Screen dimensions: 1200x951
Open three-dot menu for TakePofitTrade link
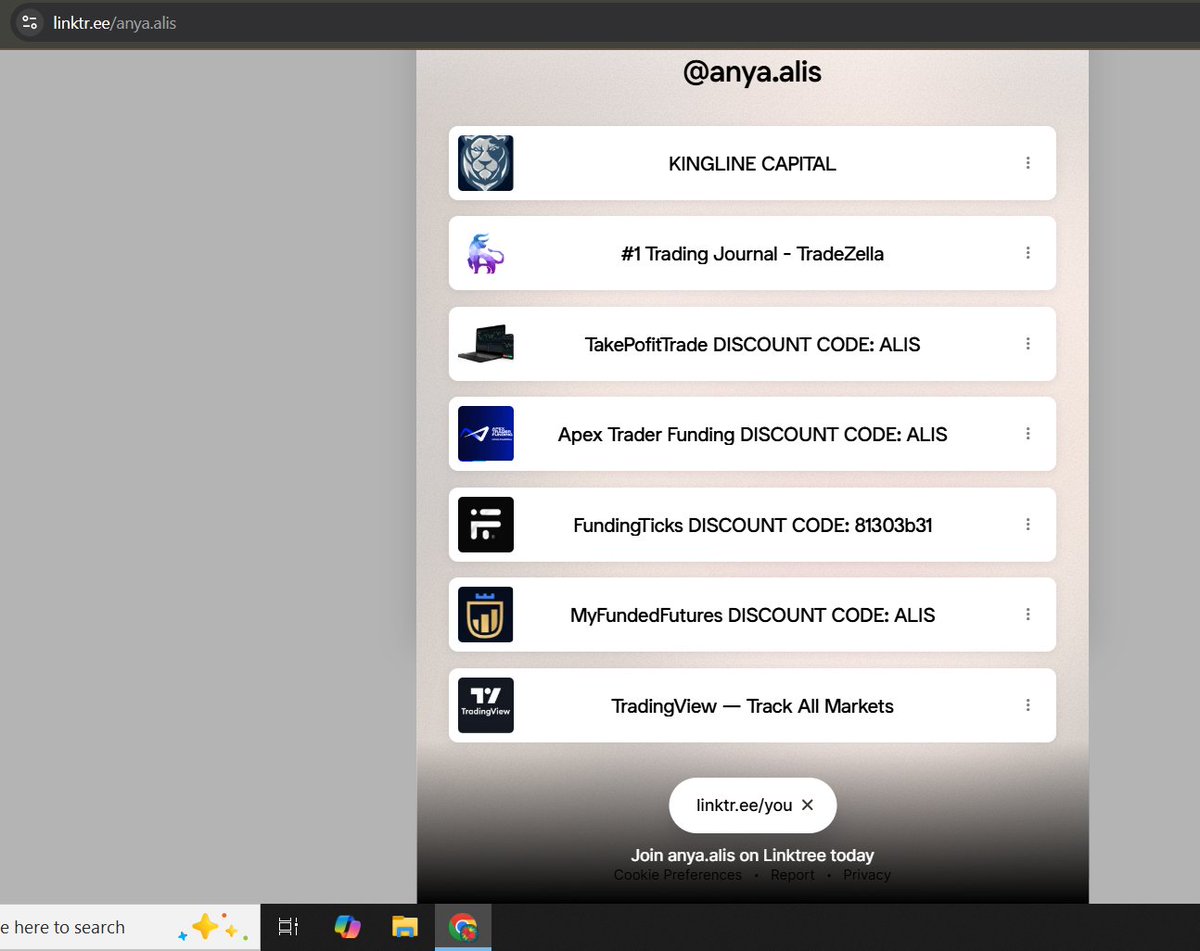coord(1028,344)
